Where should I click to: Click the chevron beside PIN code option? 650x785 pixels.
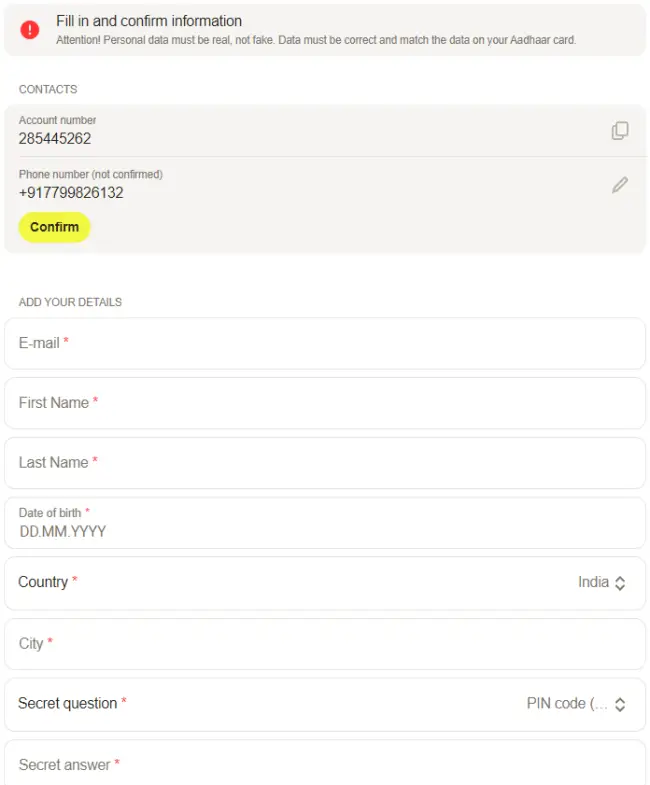click(x=620, y=704)
